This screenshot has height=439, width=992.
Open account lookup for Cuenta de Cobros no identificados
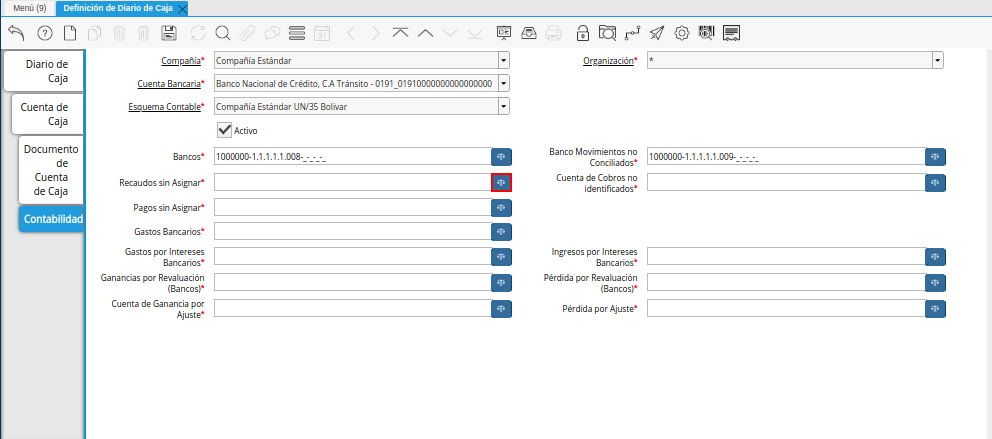point(936,183)
